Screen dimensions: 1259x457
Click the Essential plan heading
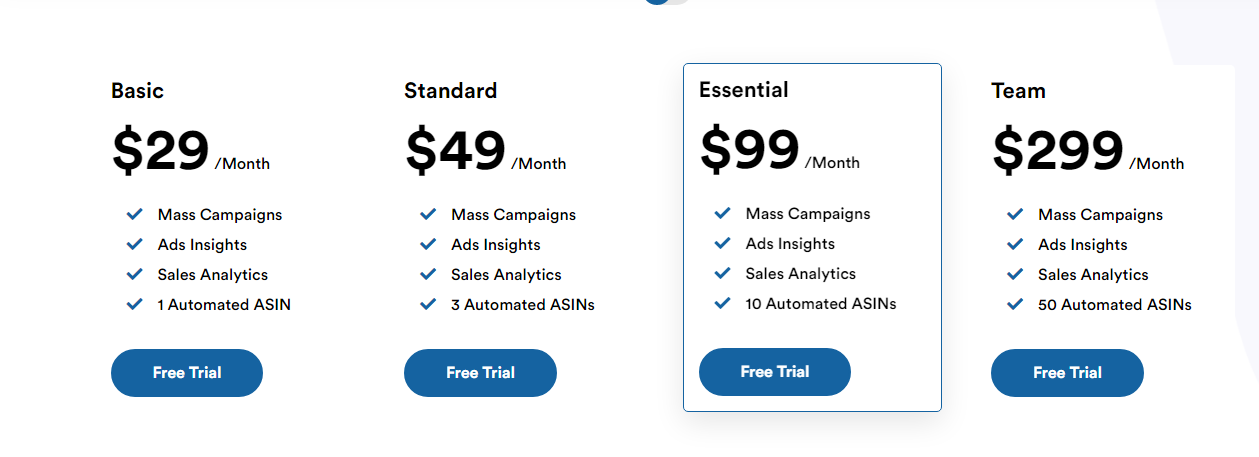click(743, 90)
